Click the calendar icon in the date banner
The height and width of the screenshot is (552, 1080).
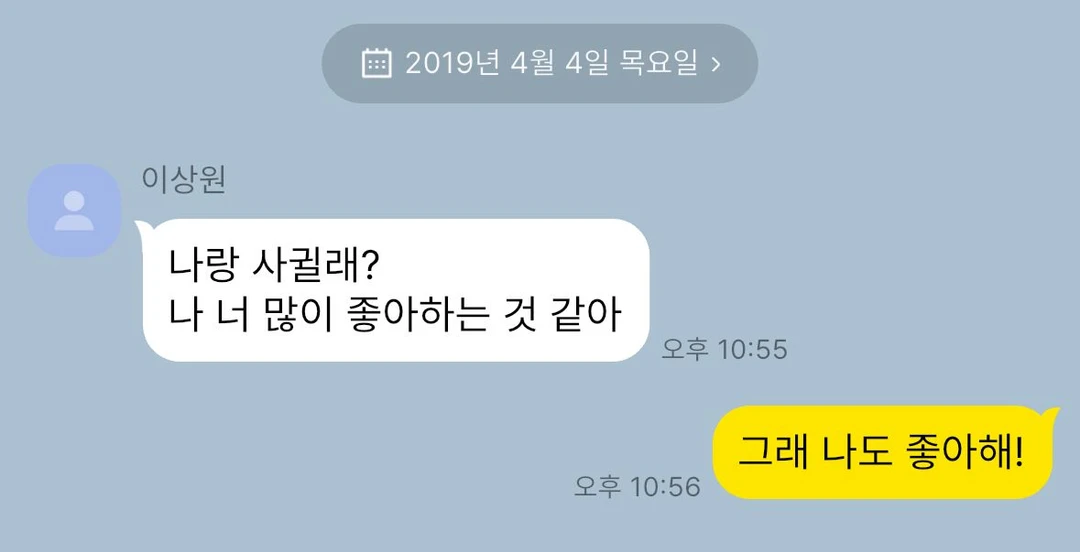(377, 63)
